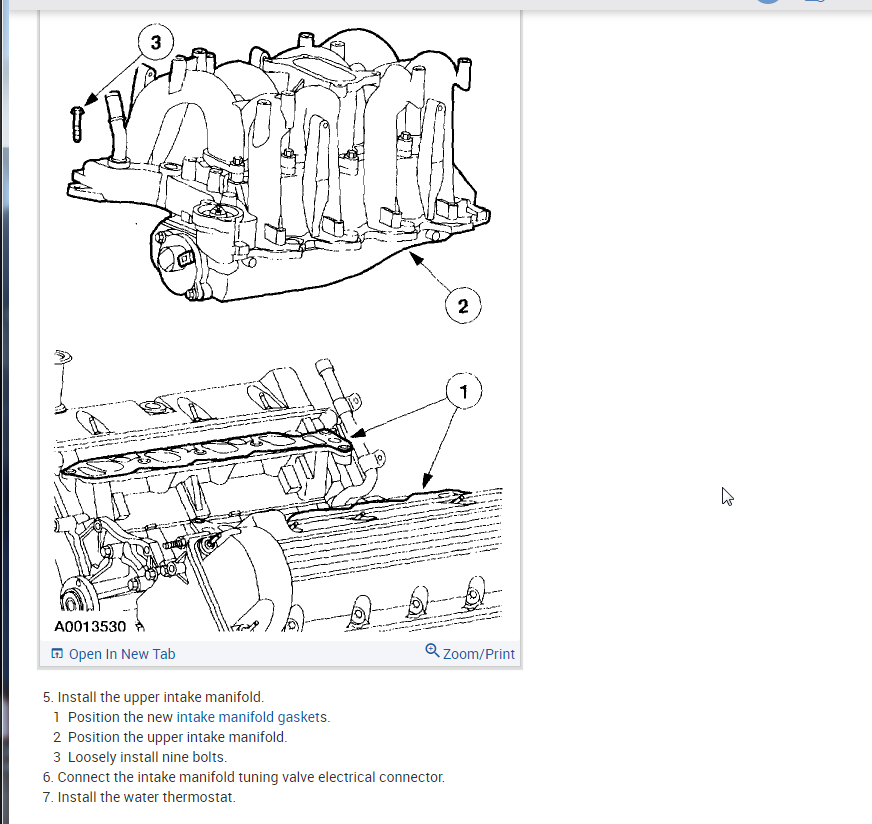Image resolution: width=872 pixels, height=824 pixels.
Task: Click callout number 2 on the diagram
Action: pyautogui.click(x=463, y=306)
